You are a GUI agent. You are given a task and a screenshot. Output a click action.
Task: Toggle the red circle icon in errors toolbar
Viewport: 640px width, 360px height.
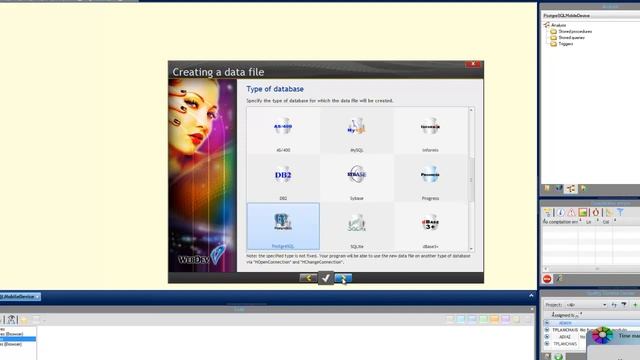[596, 212]
